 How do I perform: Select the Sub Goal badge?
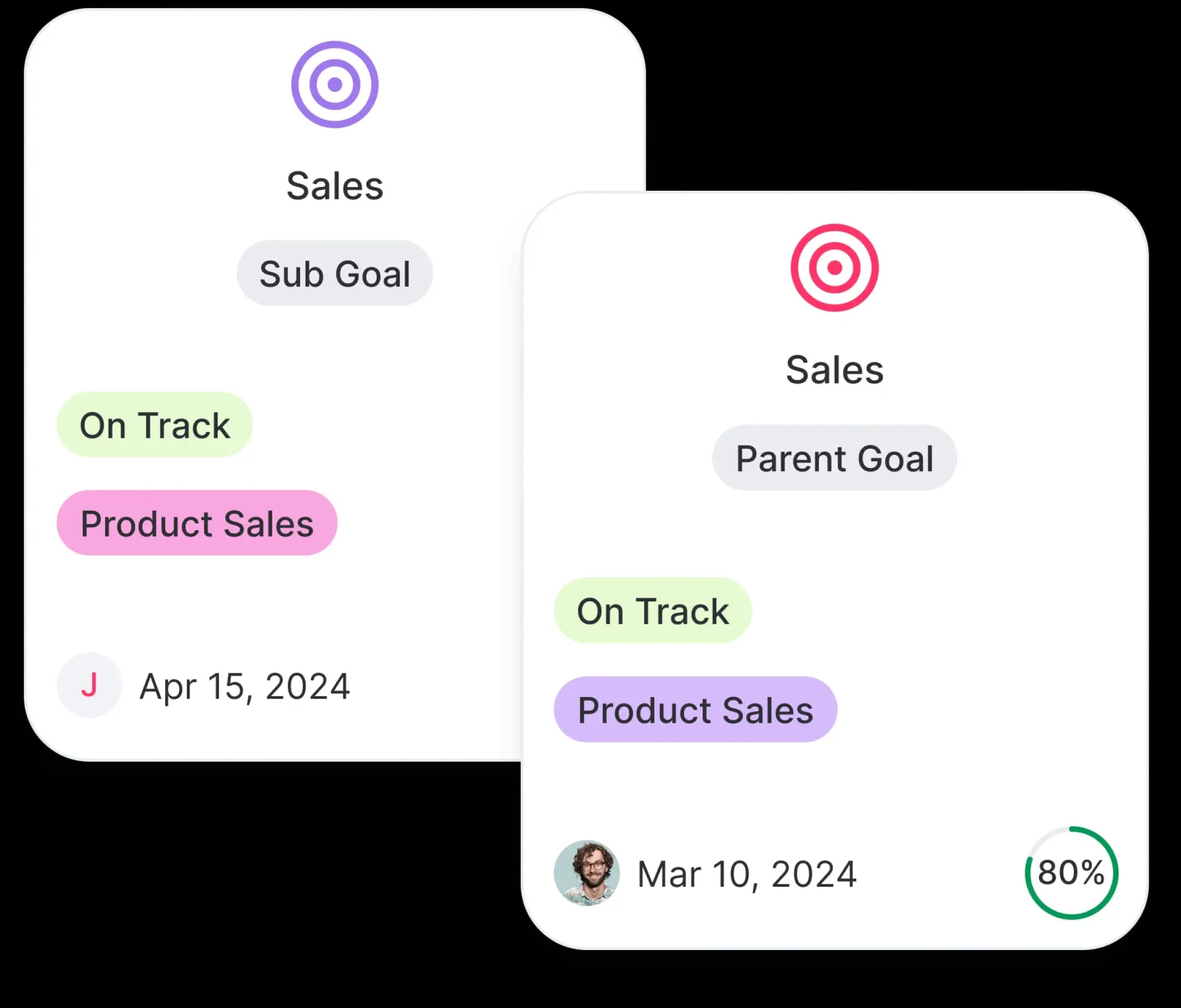pyautogui.click(x=335, y=273)
